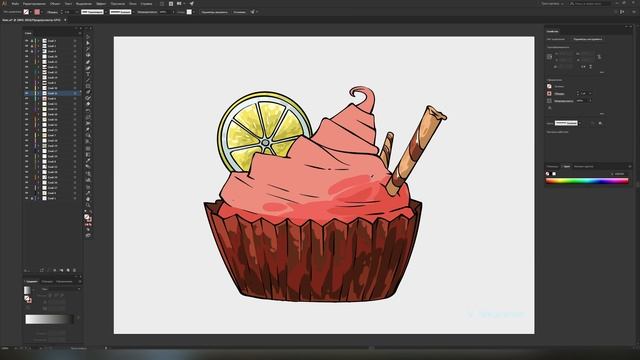This screenshot has width=640, height=360.
Task: Open the Effect menu
Action: (101, 4)
